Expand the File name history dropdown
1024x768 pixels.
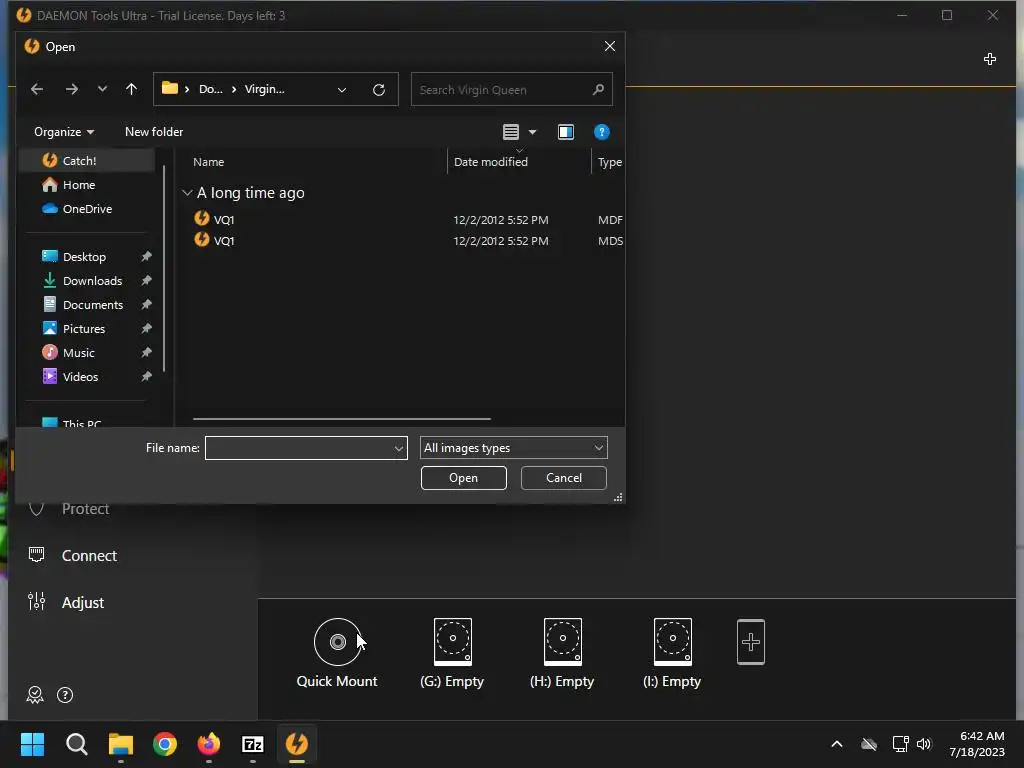tap(398, 449)
